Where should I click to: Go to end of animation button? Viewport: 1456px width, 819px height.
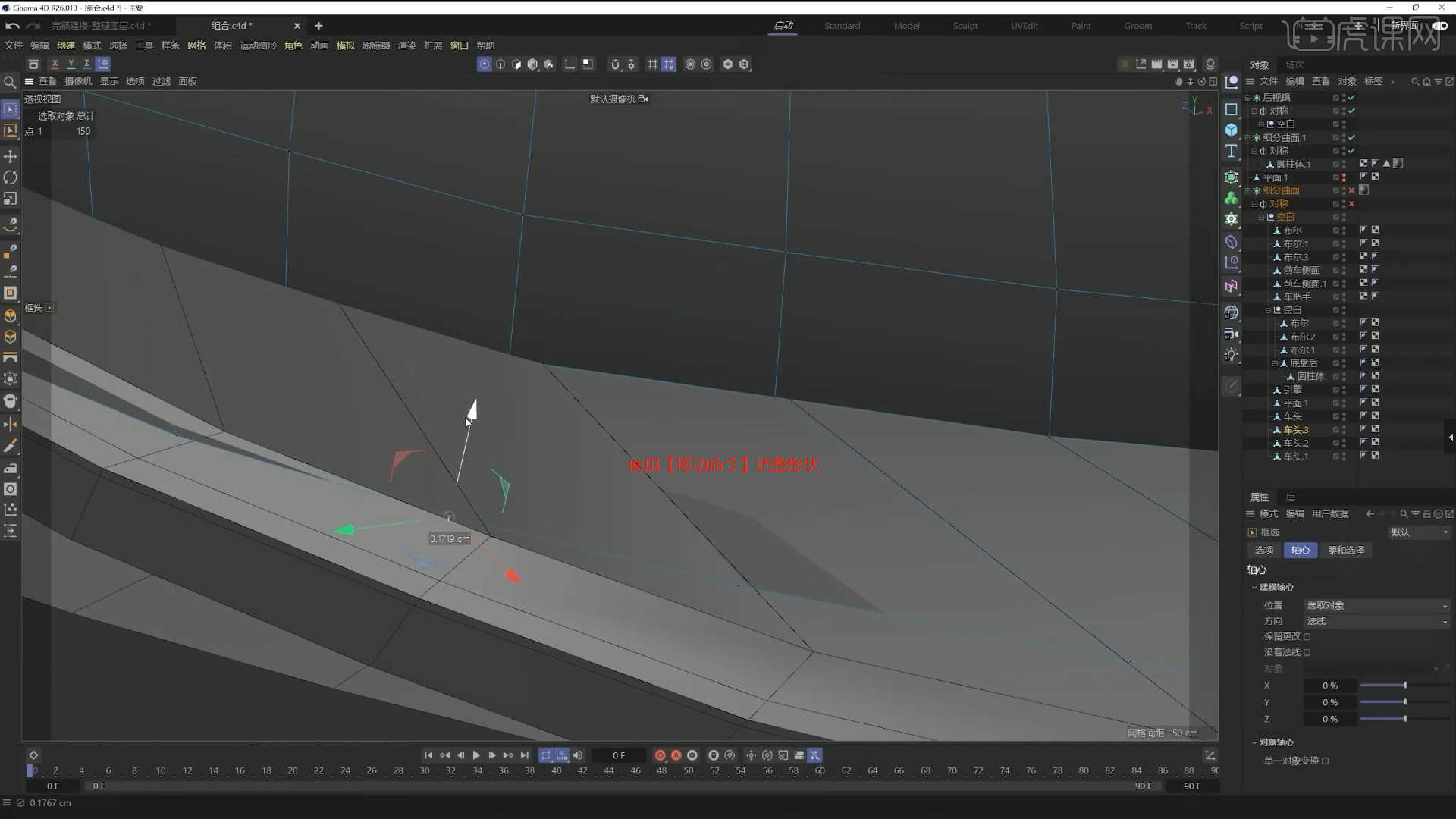click(524, 755)
